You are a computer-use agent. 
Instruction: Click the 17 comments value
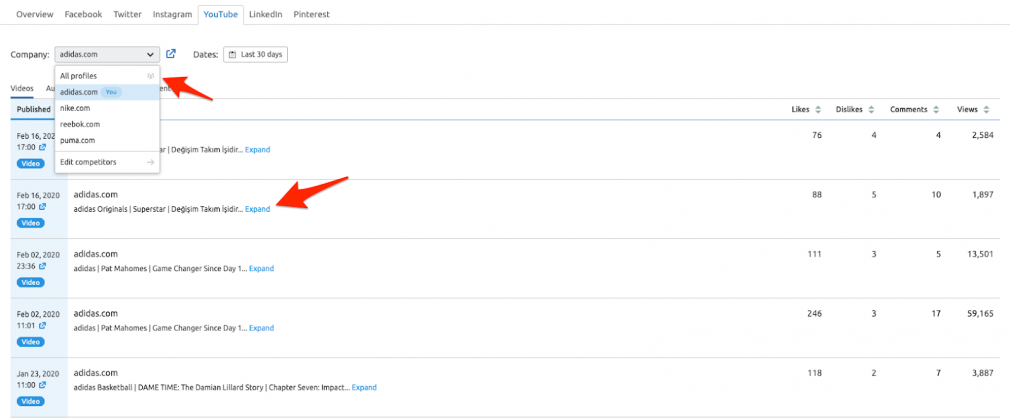coord(937,314)
